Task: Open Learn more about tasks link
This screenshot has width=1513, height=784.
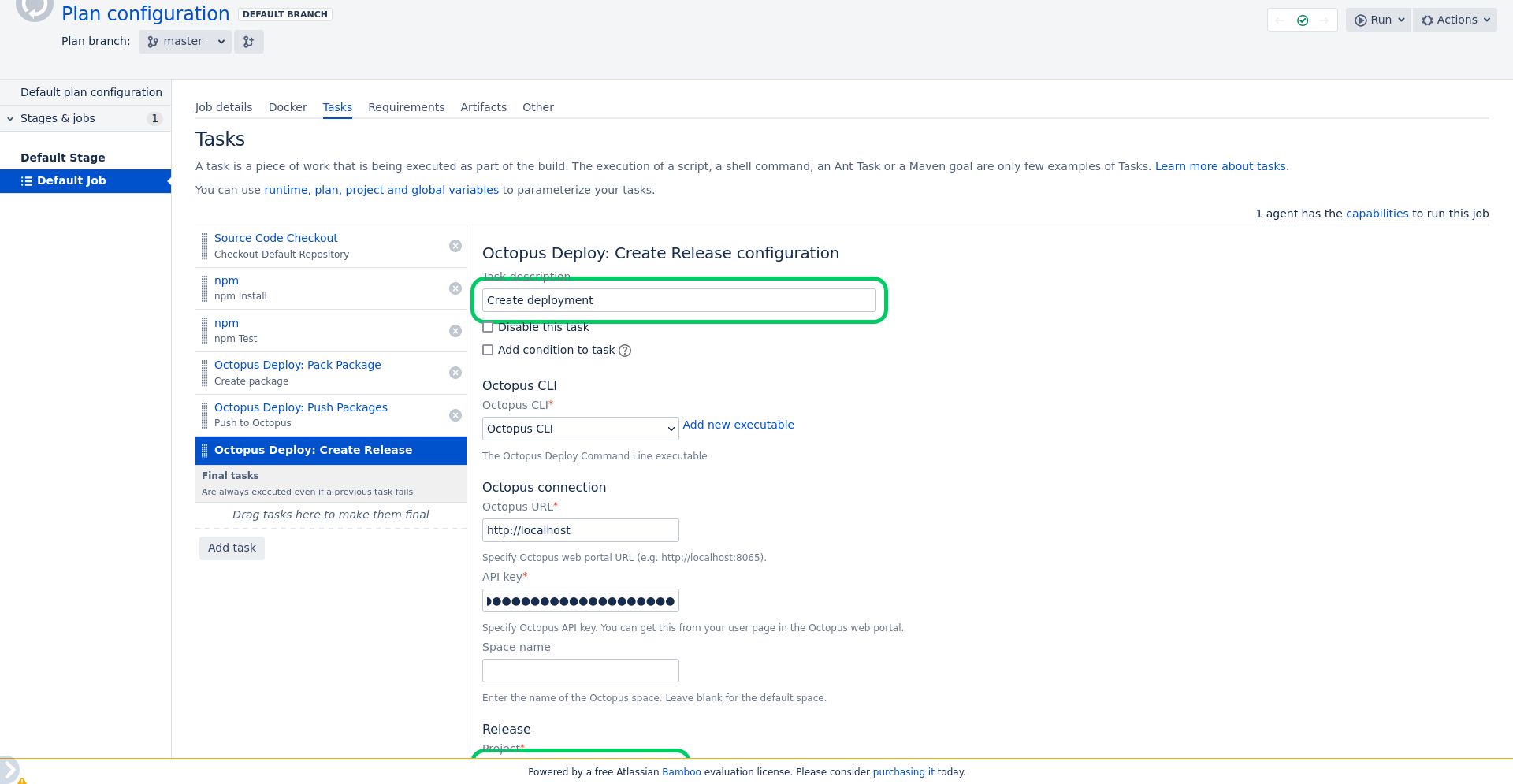Action: click(x=1221, y=166)
